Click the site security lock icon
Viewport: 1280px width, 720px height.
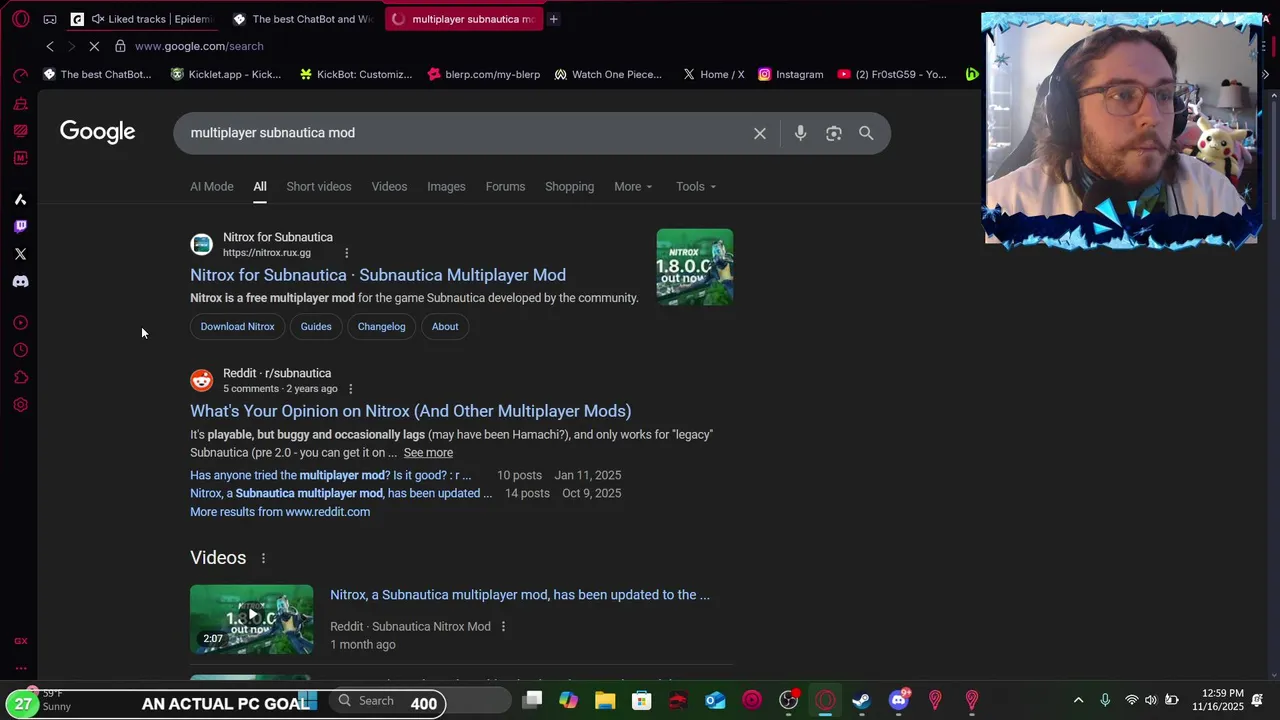click(x=120, y=46)
